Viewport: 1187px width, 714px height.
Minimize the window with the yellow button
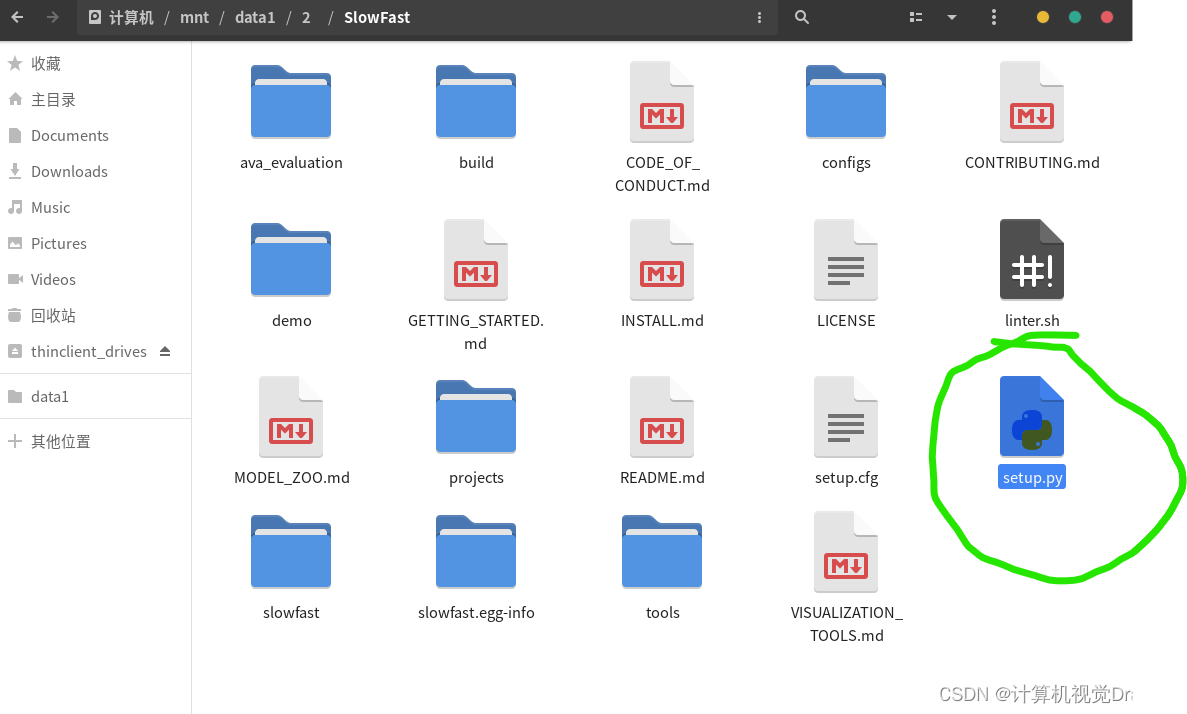[x=1042, y=17]
